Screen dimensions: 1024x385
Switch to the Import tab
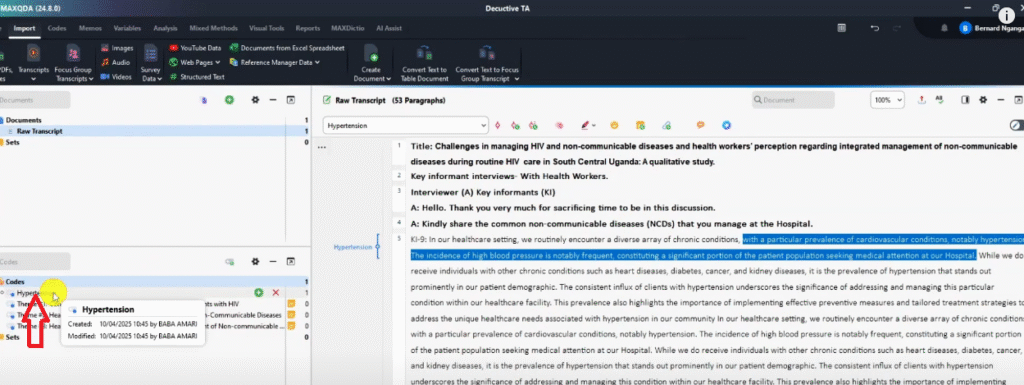[x=24, y=28]
